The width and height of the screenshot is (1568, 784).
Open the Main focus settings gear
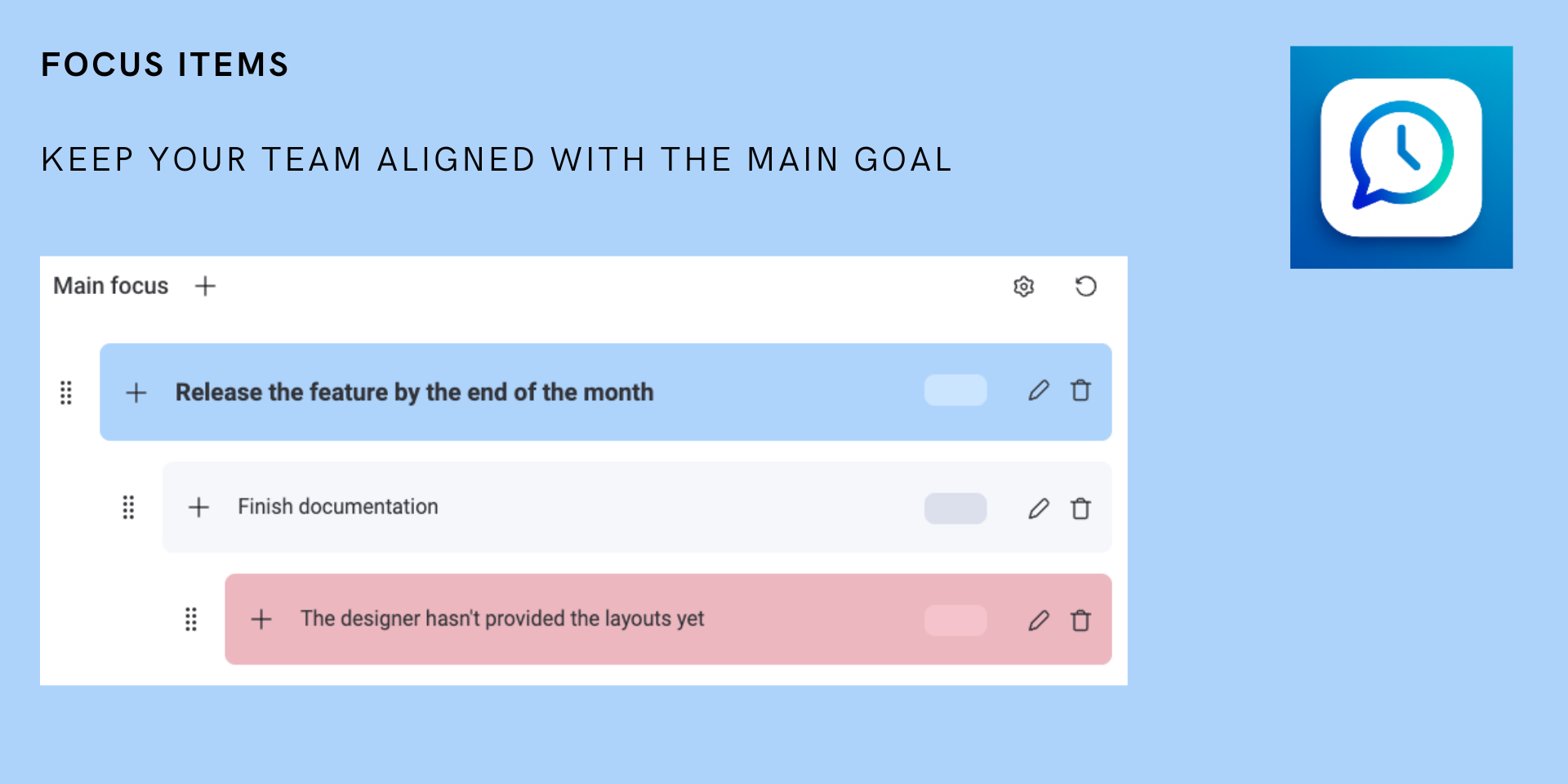pos(1023,287)
